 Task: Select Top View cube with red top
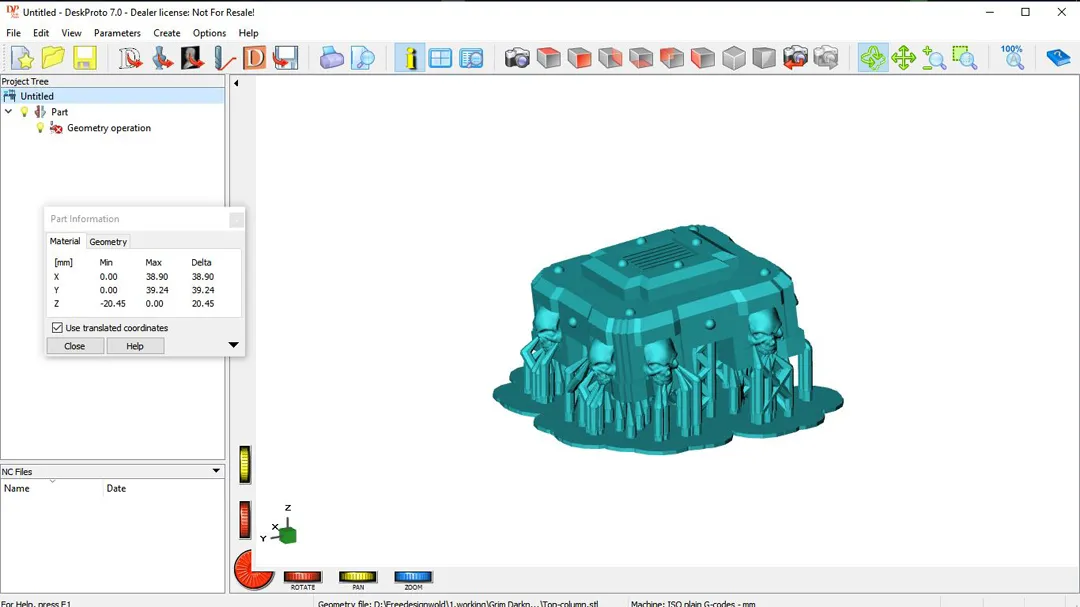point(548,58)
